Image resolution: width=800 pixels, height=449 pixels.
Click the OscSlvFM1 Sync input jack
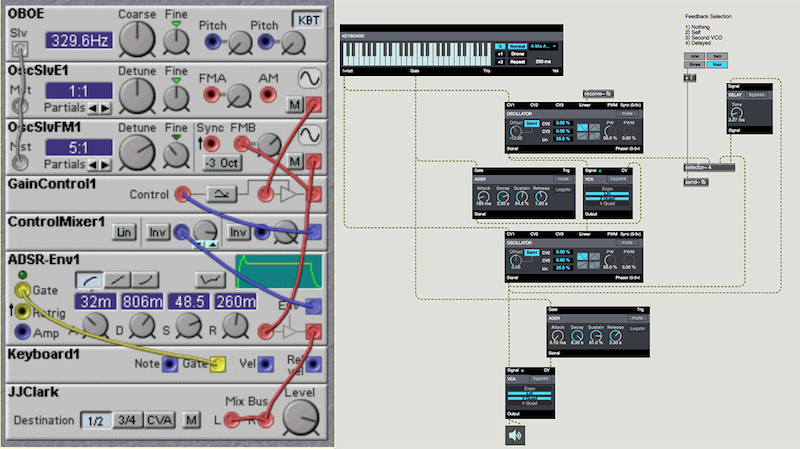[x=211, y=144]
